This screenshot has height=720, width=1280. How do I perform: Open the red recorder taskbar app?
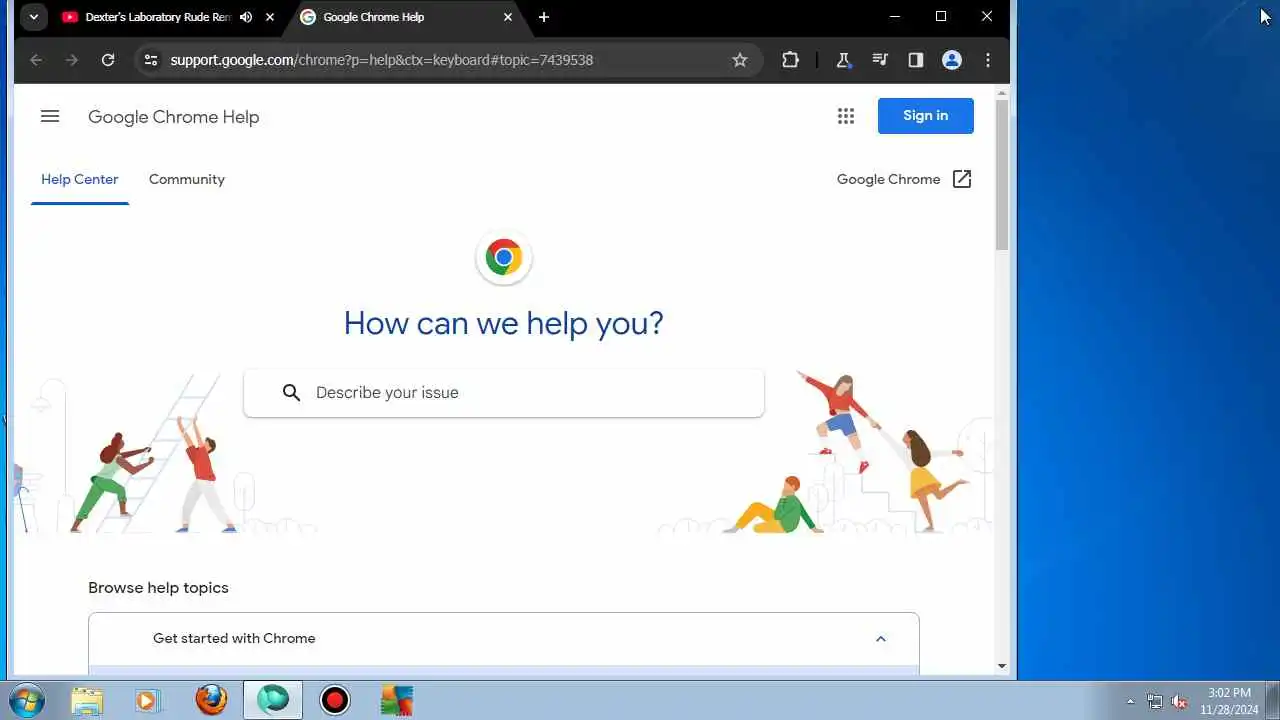click(x=335, y=701)
